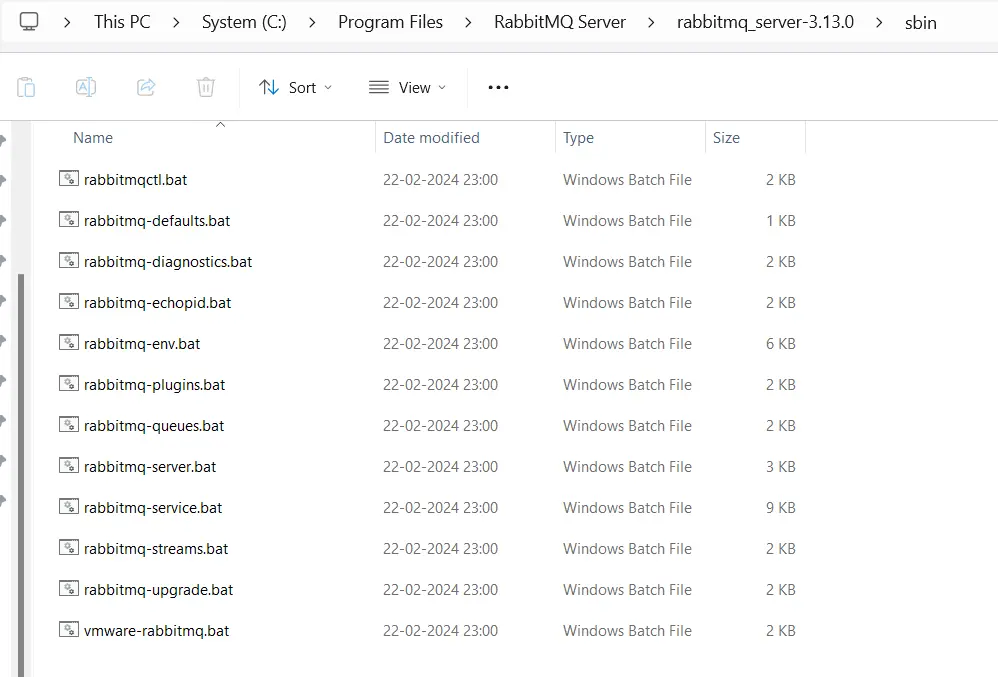Select the rabbitmq-echopid.bat file name
This screenshot has height=677, width=998.
click(x=157, y=303)
